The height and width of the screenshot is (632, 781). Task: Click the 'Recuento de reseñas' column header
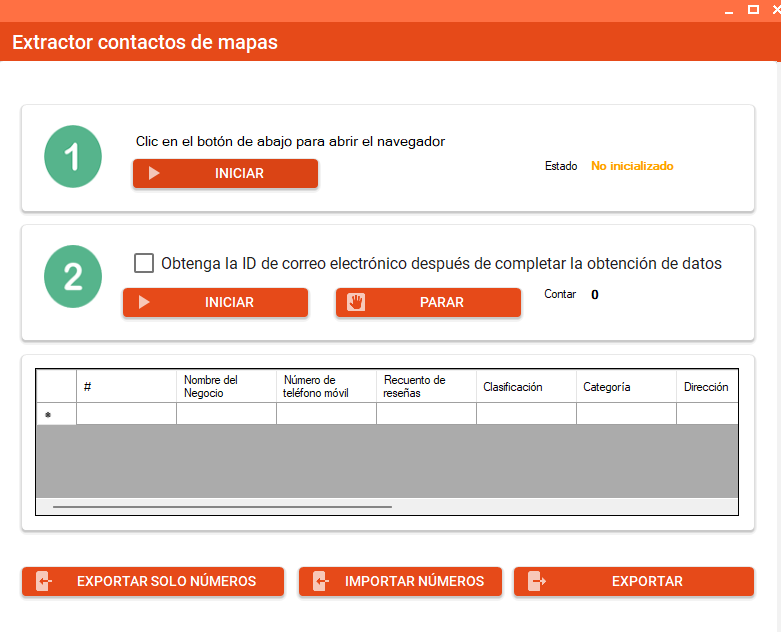pos(426,387)
